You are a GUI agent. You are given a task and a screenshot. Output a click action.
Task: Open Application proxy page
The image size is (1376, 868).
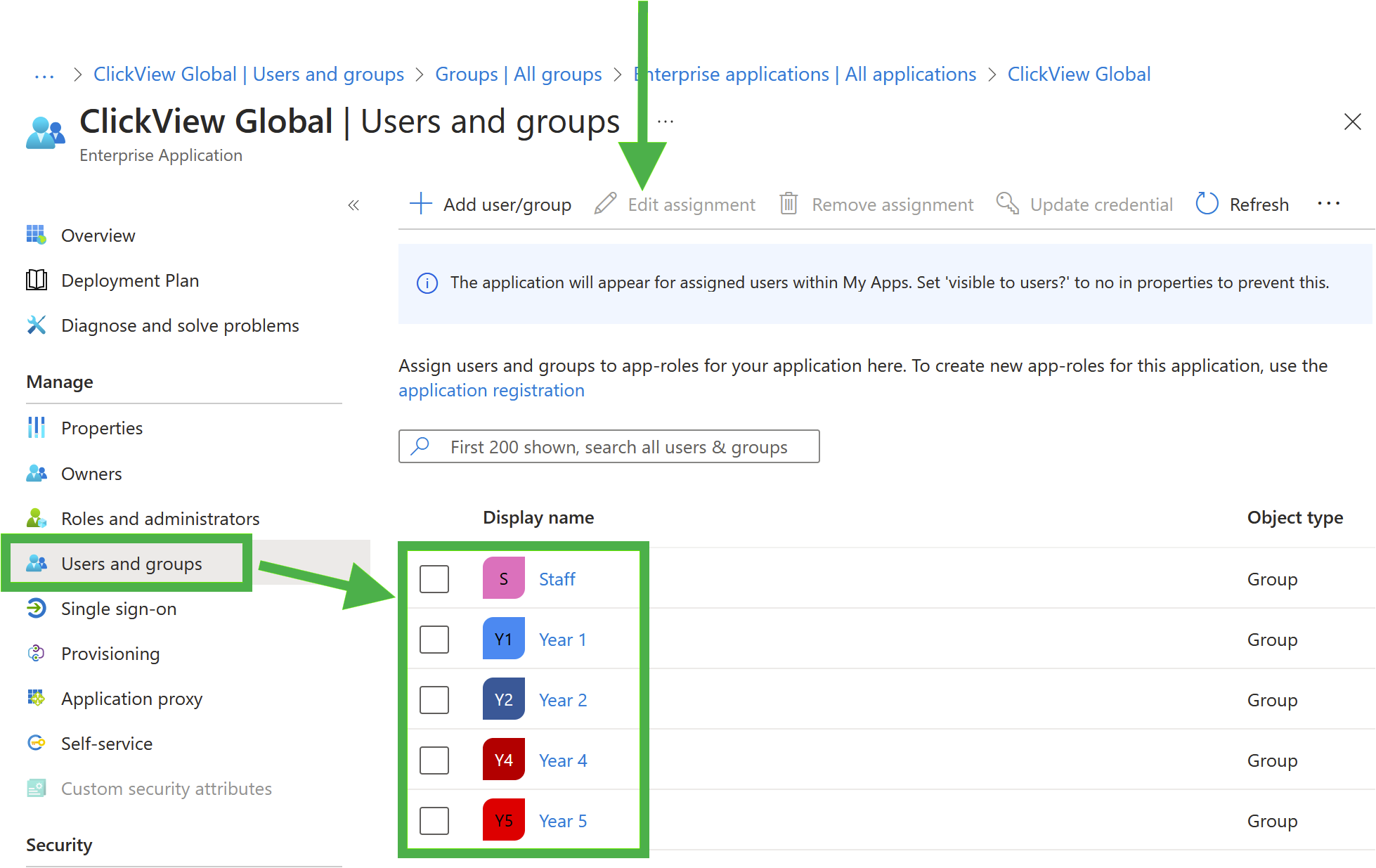[131, 699]
